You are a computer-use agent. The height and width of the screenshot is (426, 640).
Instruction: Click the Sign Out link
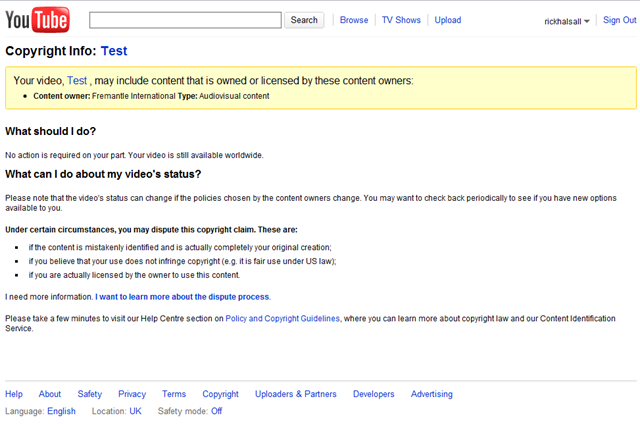(x=619, y=21)
